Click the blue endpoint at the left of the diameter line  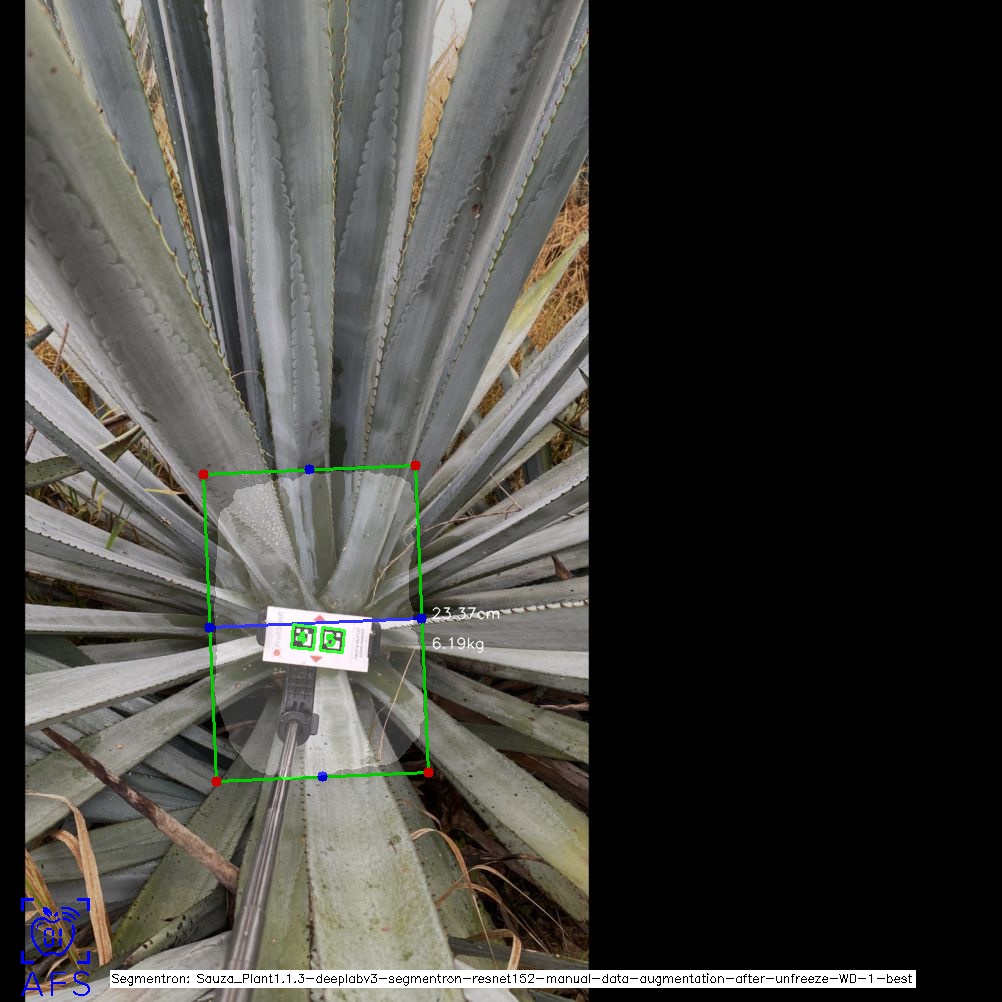pyautogui.click(x=210, y=628)
